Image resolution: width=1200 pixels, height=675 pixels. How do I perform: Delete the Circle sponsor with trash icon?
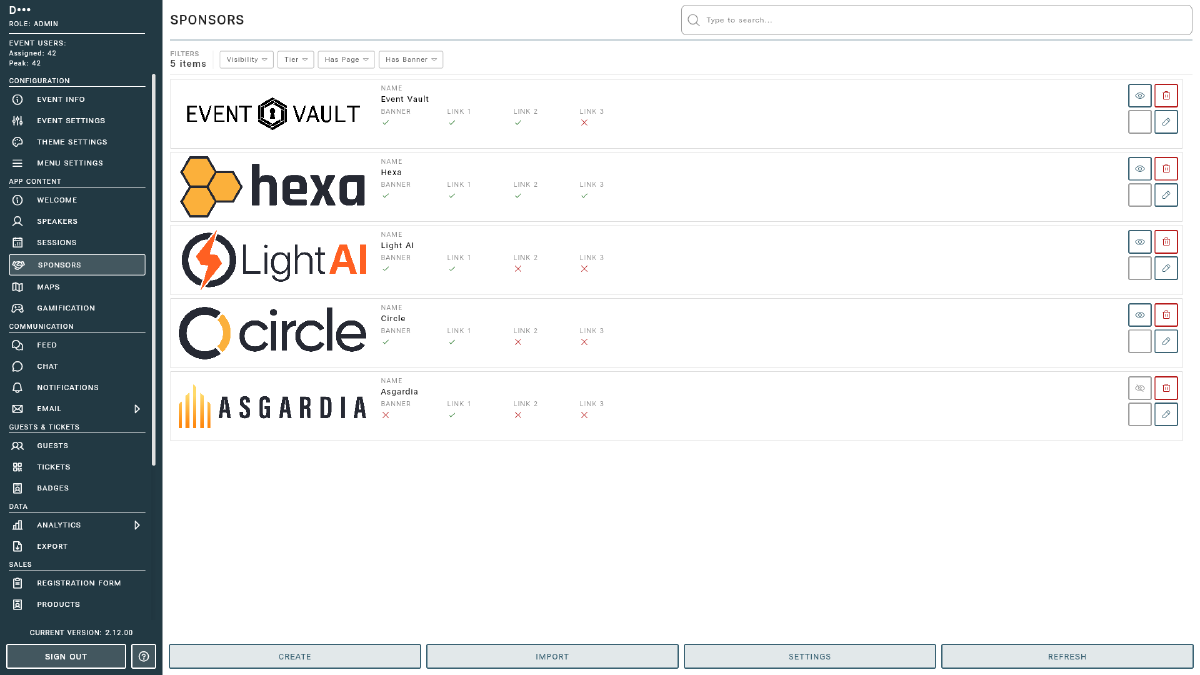pyautogui.click(x=1166, y=315)
